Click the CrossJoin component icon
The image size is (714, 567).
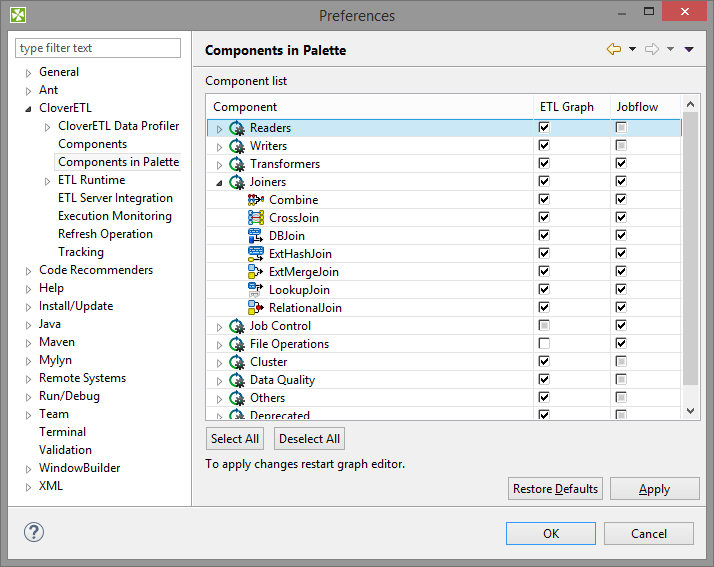255,218
